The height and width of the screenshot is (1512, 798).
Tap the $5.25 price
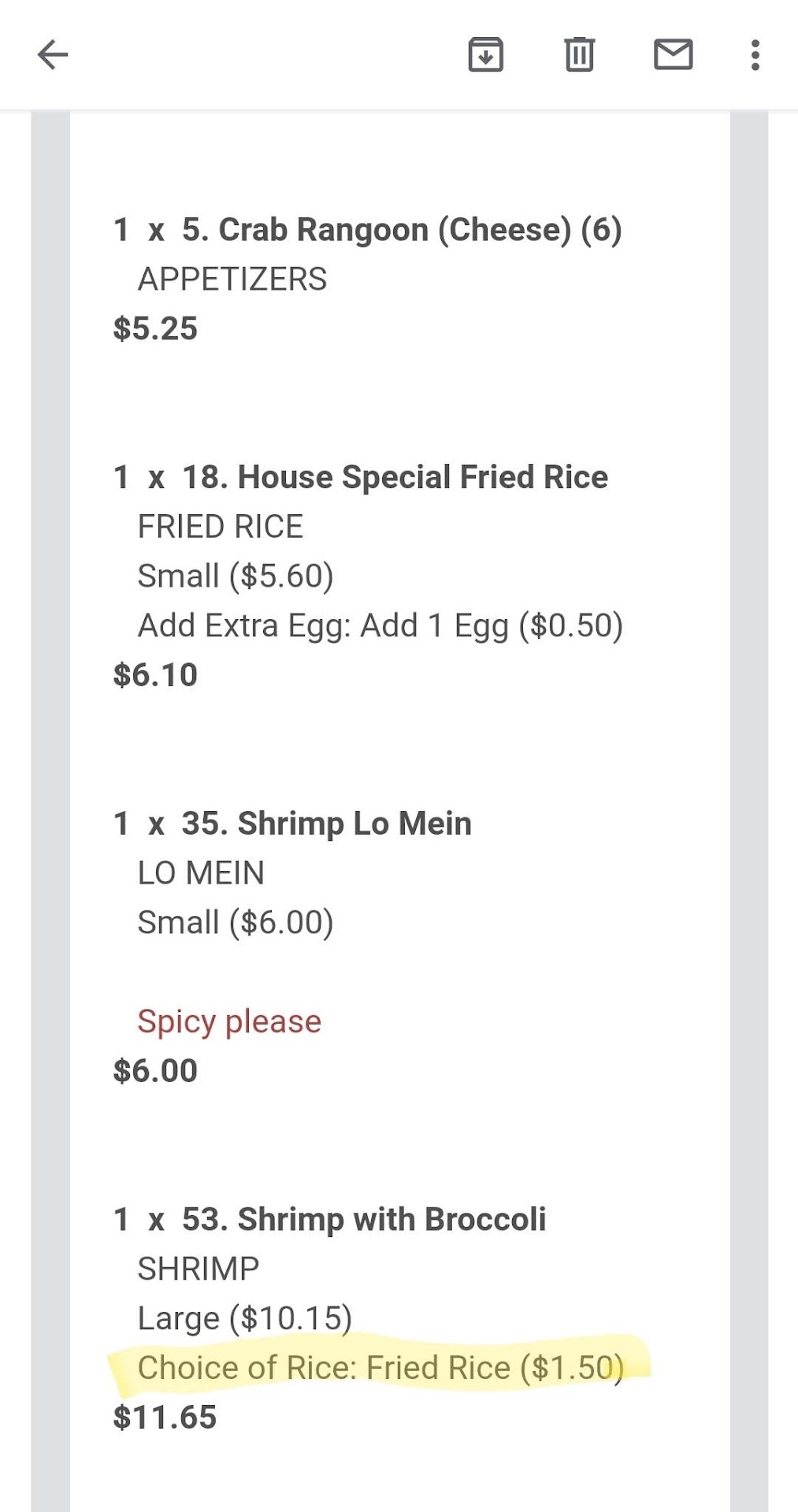pyautogui.click(x=155, y=329)
